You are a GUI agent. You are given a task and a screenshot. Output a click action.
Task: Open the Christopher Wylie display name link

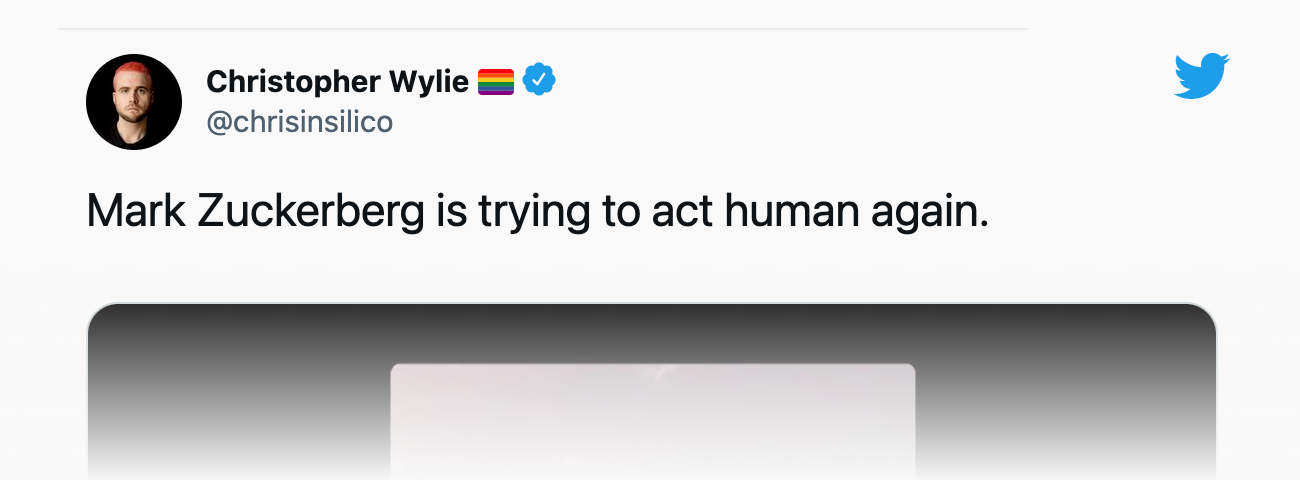[x=337, y=81]
